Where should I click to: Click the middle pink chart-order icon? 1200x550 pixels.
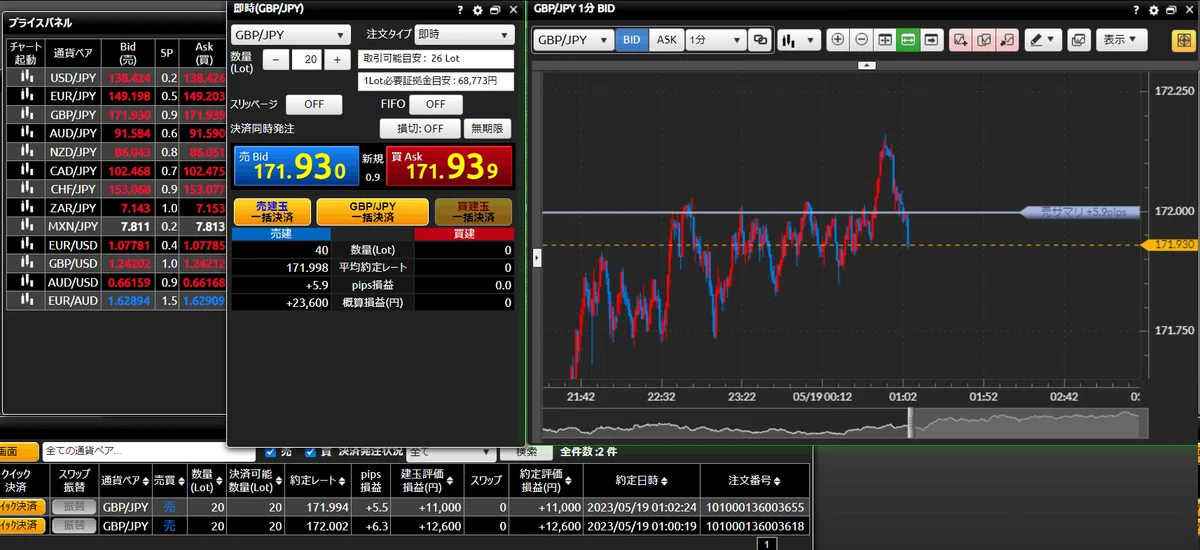[984, 41]
